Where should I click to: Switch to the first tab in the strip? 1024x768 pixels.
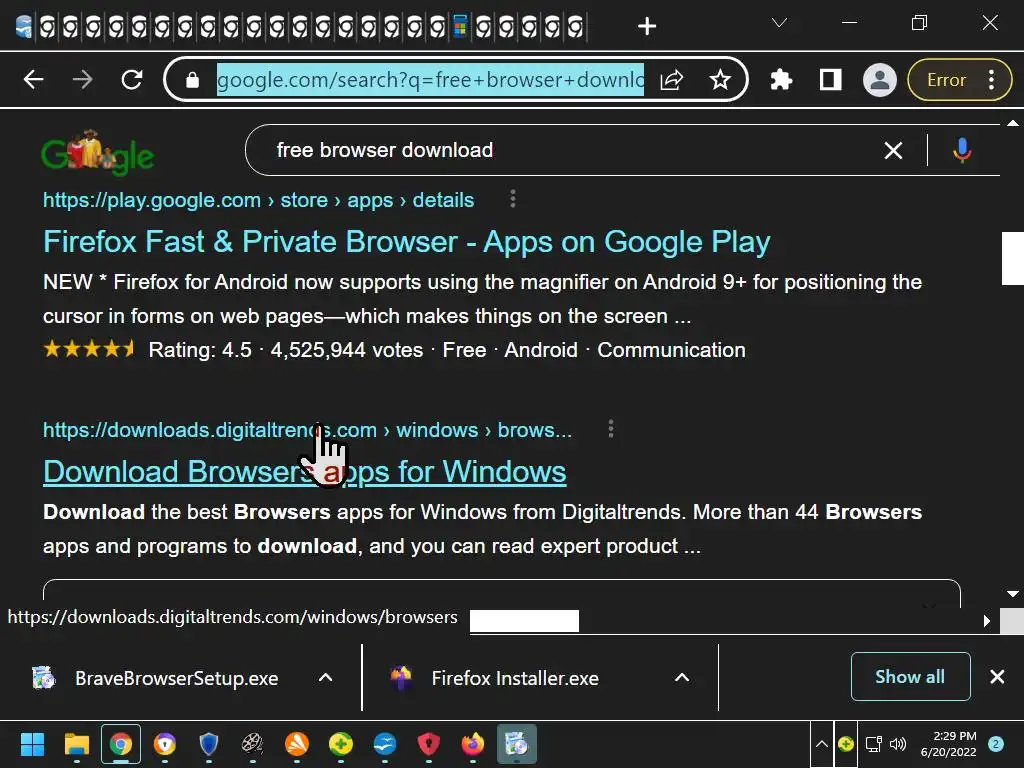pyautogui.click(x=24, y=26)
